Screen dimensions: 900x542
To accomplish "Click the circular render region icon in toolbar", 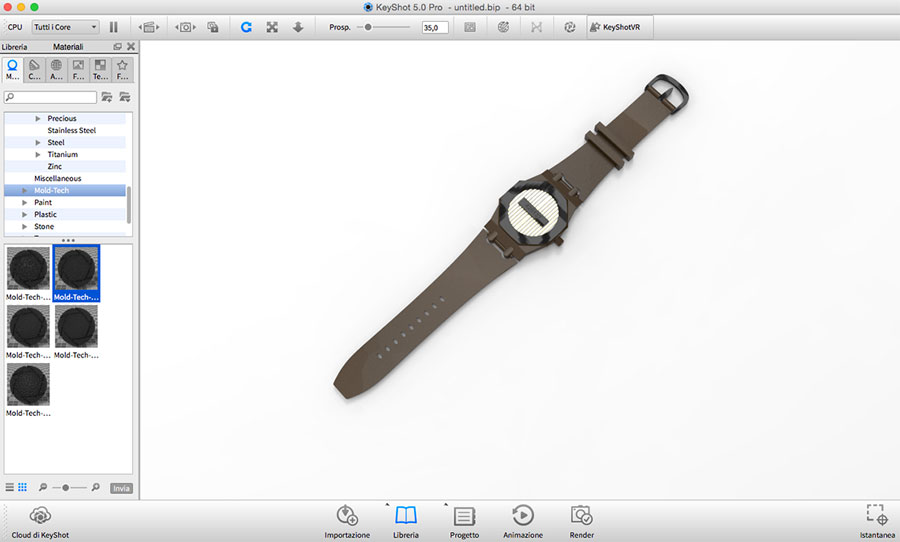I will [569, 27].
